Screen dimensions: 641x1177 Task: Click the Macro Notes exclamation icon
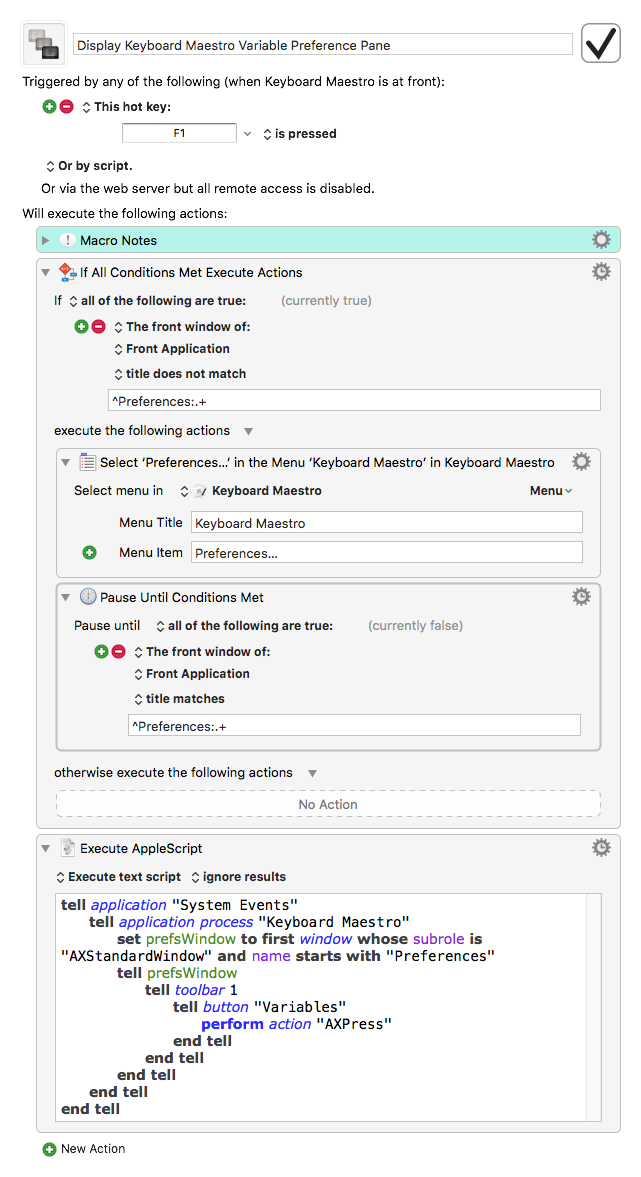point(68,240)
